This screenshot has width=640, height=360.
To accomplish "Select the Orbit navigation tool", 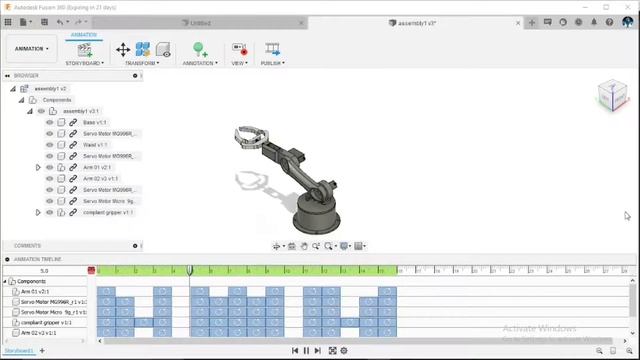I will pos(276,246).
